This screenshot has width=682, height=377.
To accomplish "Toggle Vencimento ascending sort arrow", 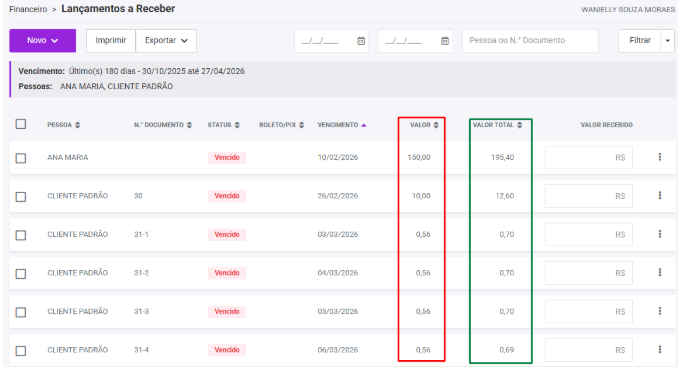I will tap(364, 125).
